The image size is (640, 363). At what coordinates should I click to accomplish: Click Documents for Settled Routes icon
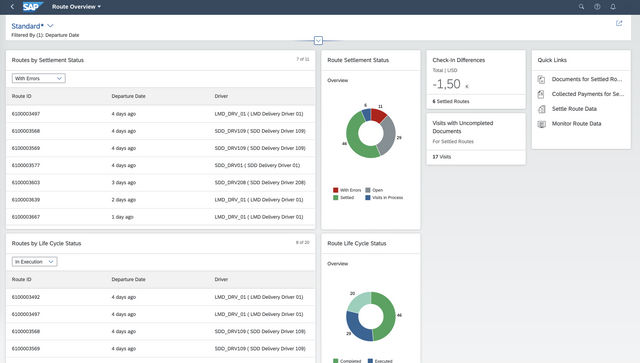click(541, 79)
